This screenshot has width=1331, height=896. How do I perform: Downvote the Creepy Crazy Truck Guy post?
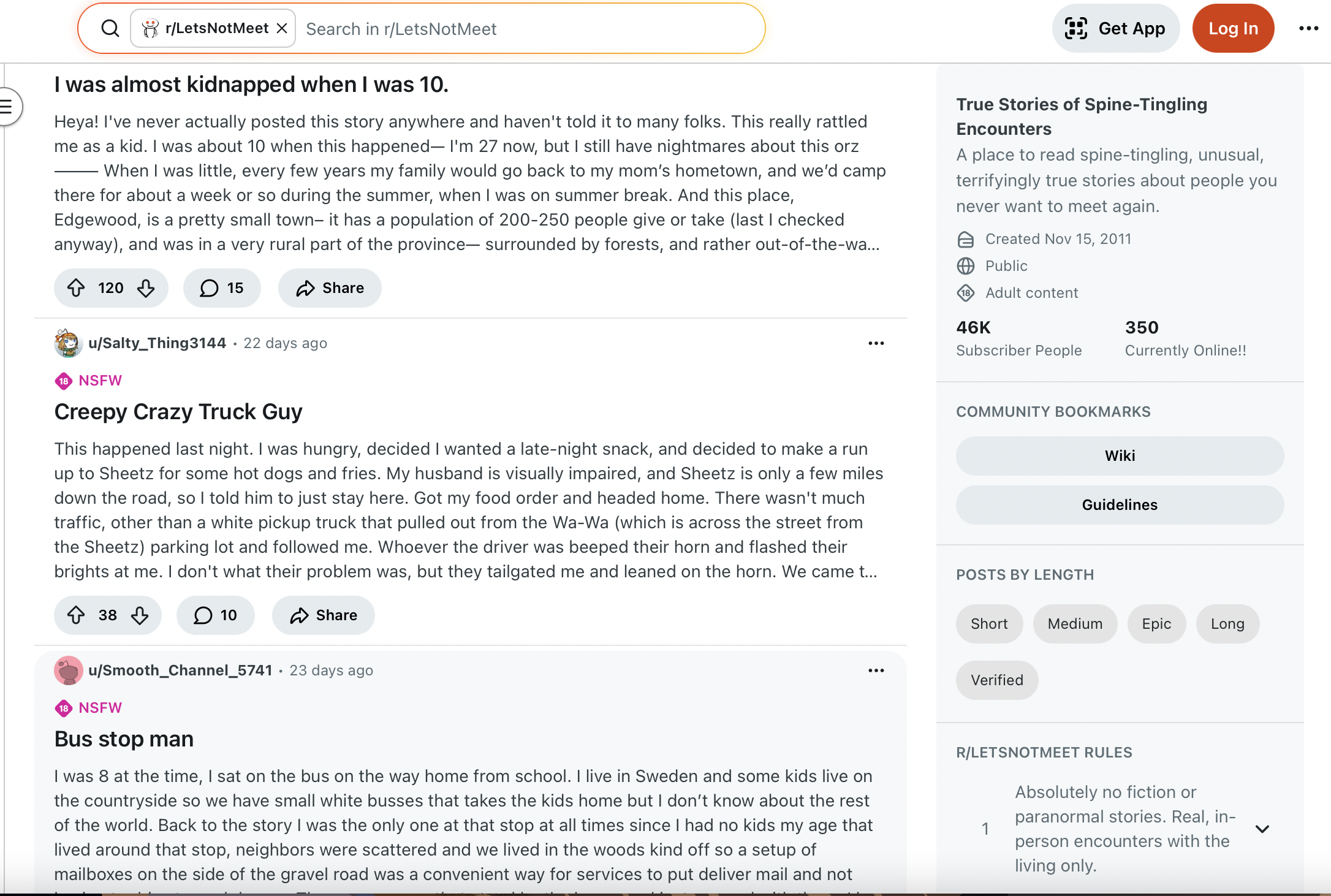(x=140, y=615)
